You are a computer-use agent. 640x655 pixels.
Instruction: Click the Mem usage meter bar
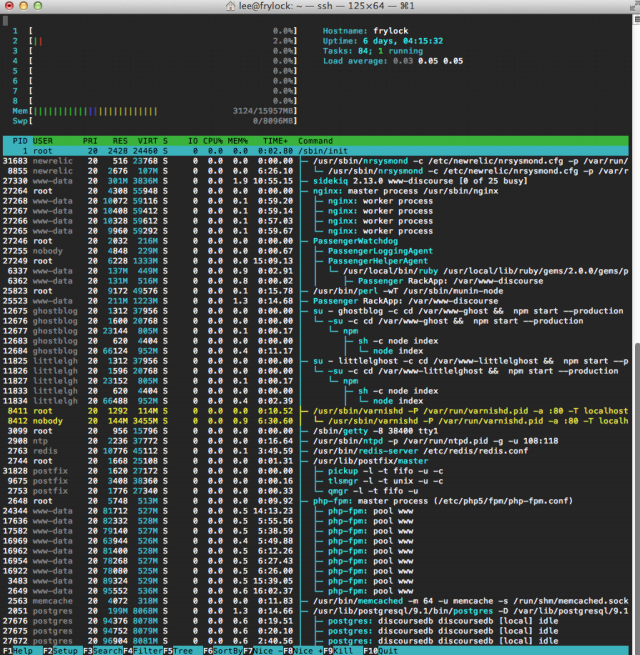pyautogui.click(x=155, y=111)
